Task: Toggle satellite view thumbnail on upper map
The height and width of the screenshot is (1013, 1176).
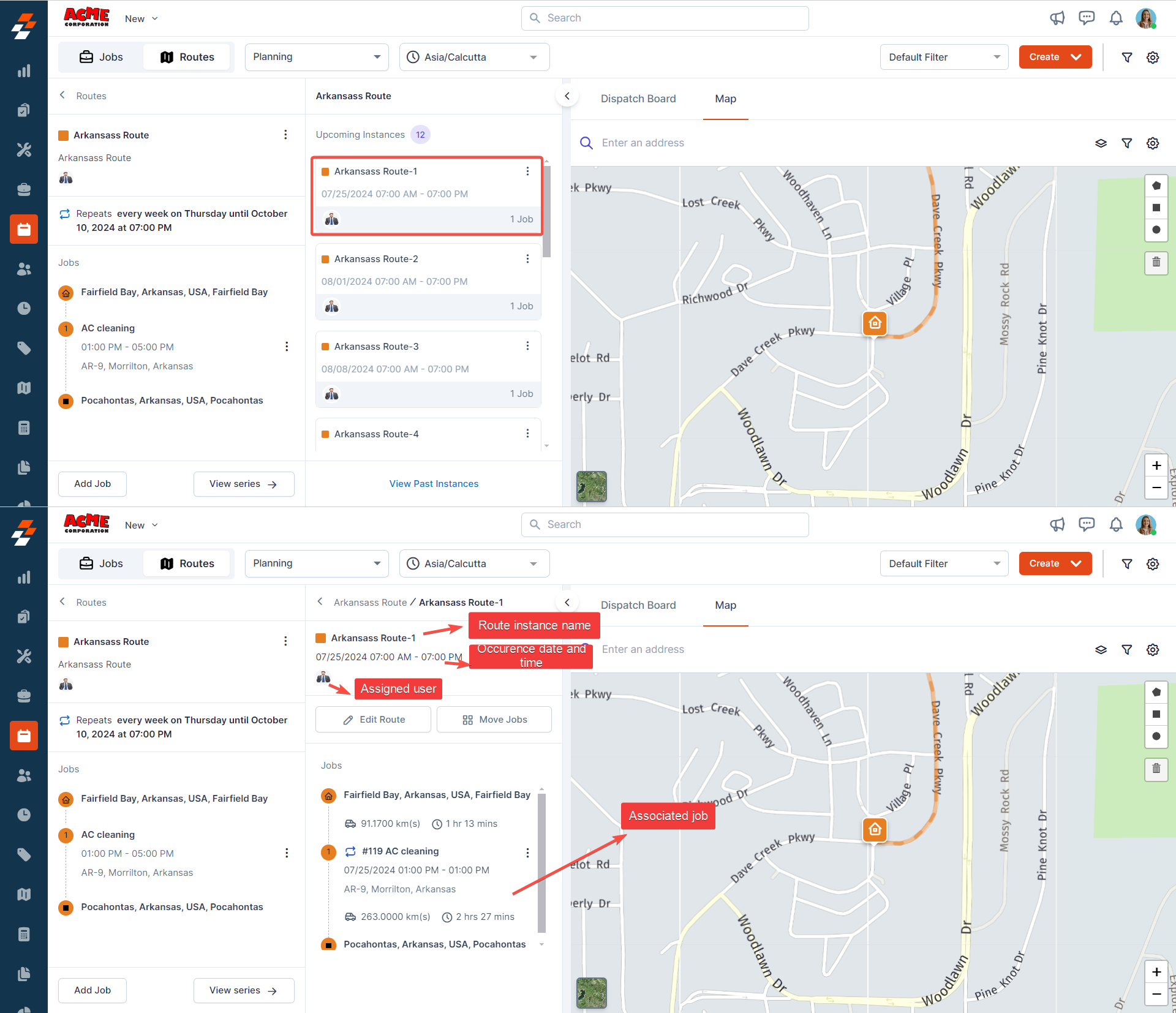Action: pyautogui.click(x=592, y=486)
